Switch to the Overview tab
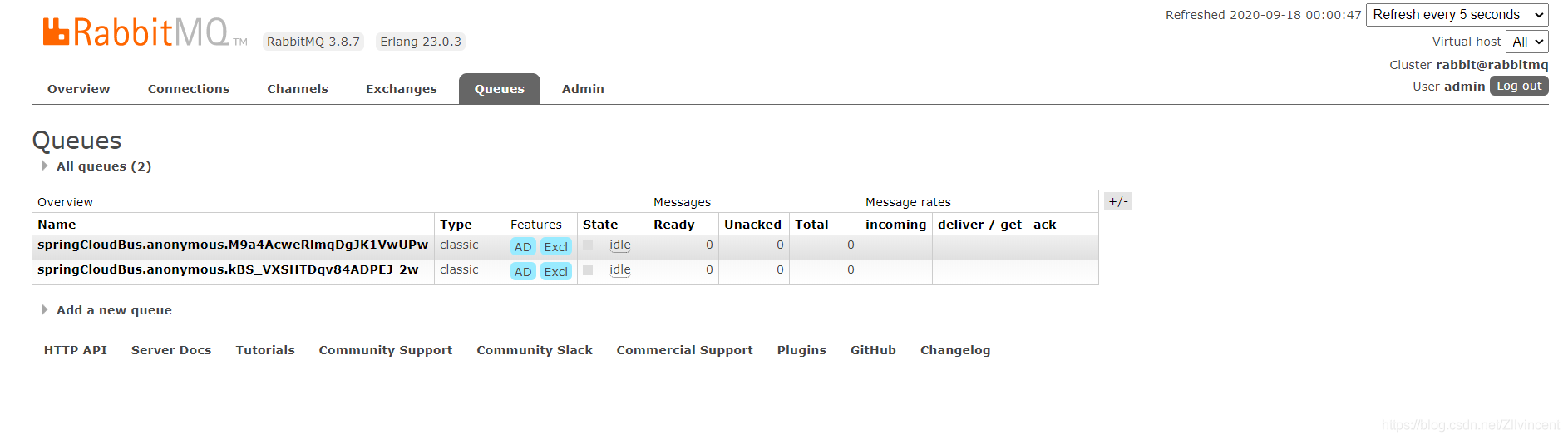Screen dimensions: 1568x440 pos(79,89)
